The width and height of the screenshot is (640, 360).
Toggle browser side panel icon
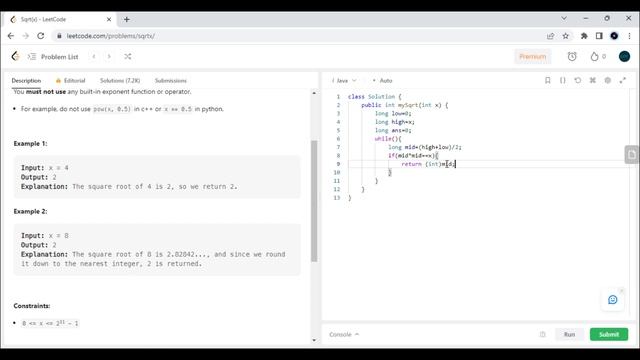pyautogui.click(x=599, y=36)
